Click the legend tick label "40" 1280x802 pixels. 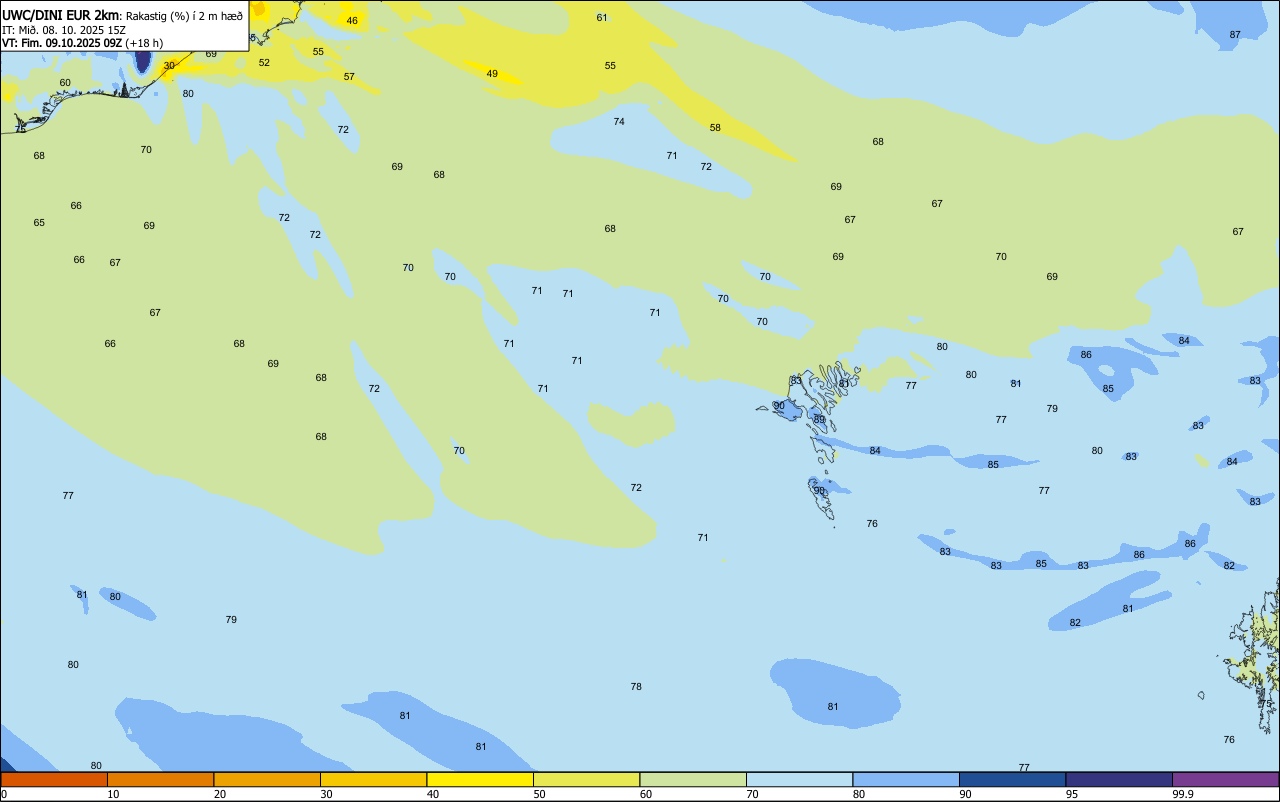tap(433, 794)
